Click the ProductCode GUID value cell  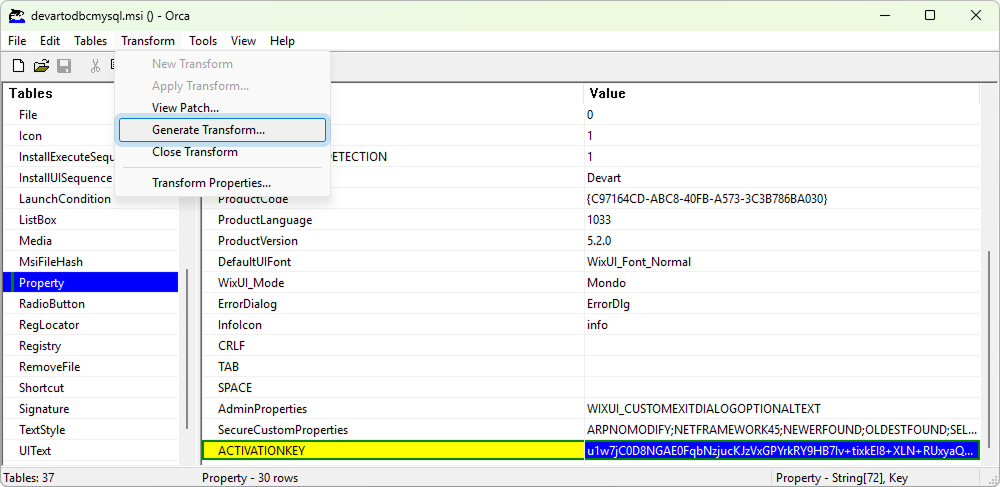(x=782, y=200)
